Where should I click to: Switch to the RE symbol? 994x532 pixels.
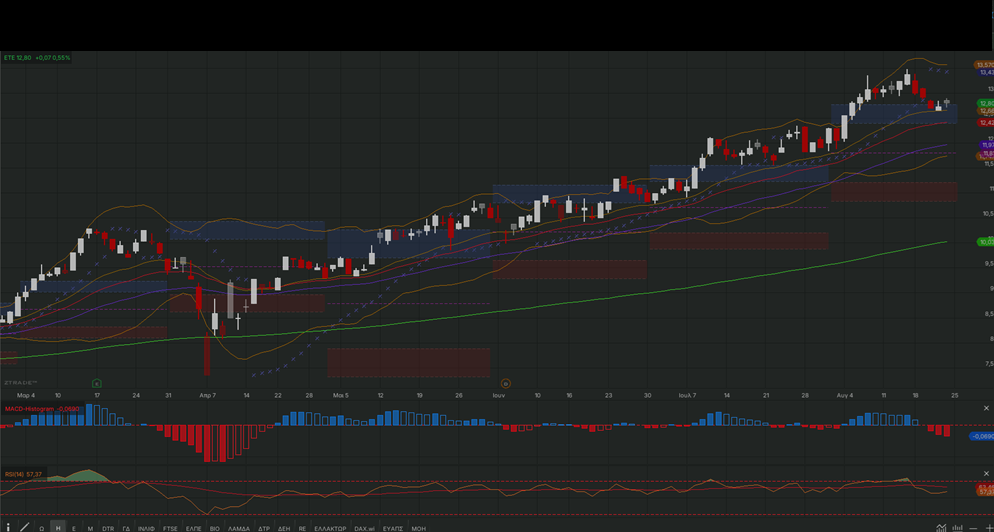(302, 528)
